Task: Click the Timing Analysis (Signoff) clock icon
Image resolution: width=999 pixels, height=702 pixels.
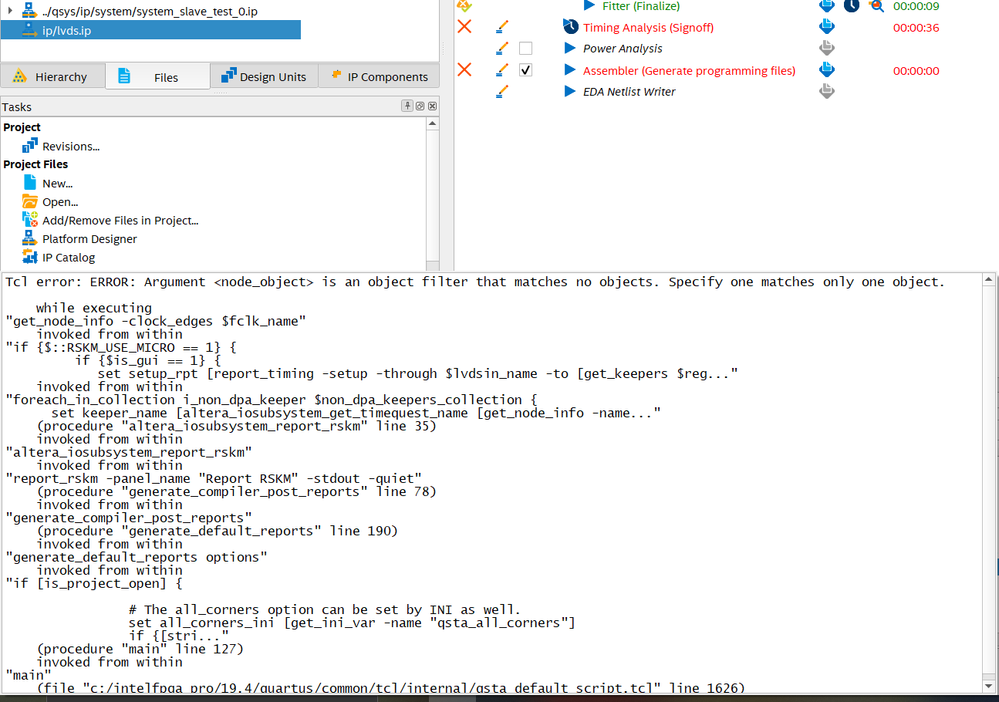Action: (x=570, y=27)
